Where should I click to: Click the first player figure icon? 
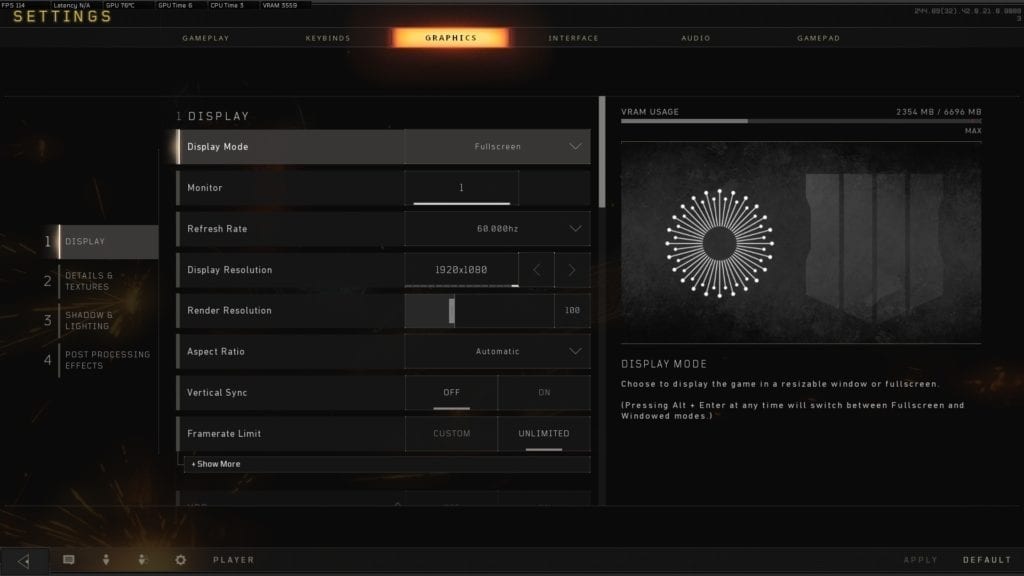pyautogui.click(x=106, y=560)
